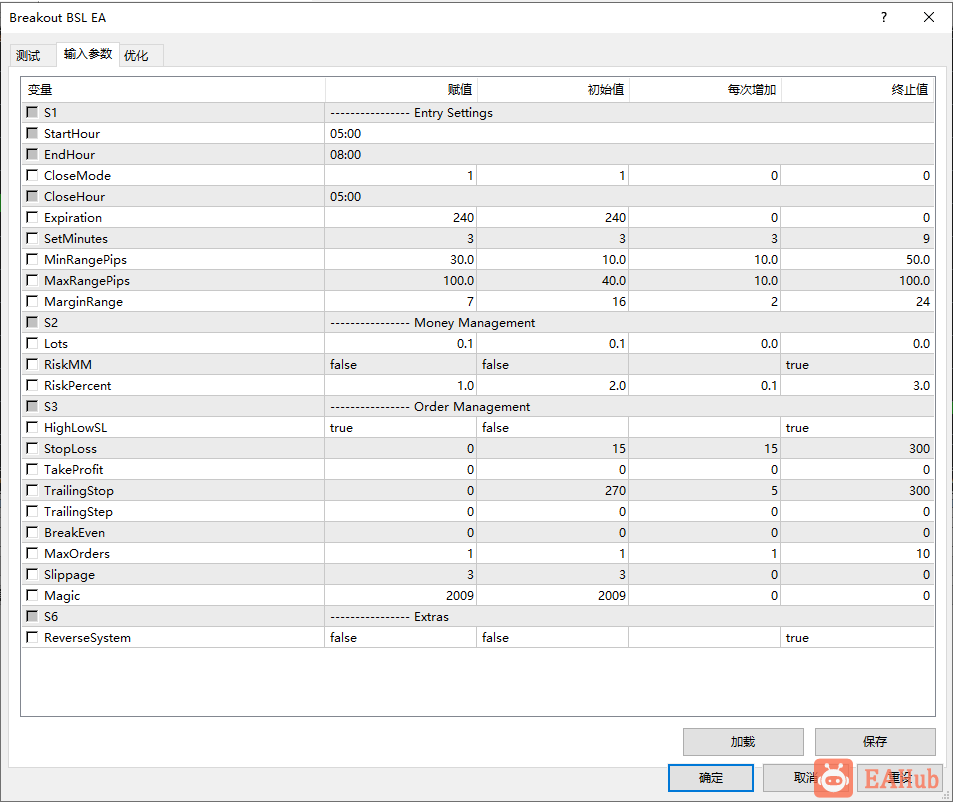Enable the RiskPercent checkbox

tap(32, 385)
